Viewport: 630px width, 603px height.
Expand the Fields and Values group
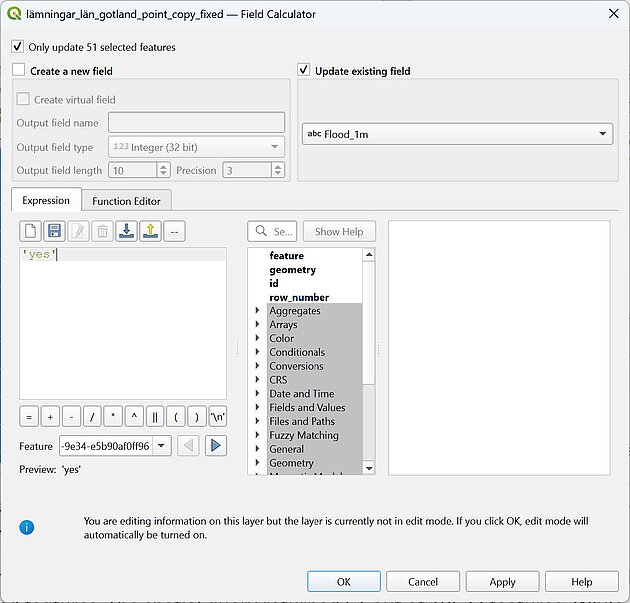click(257, 407)
